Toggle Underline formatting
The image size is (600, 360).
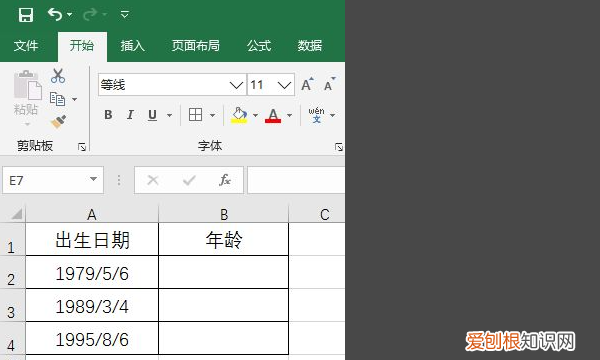[152, 115]
